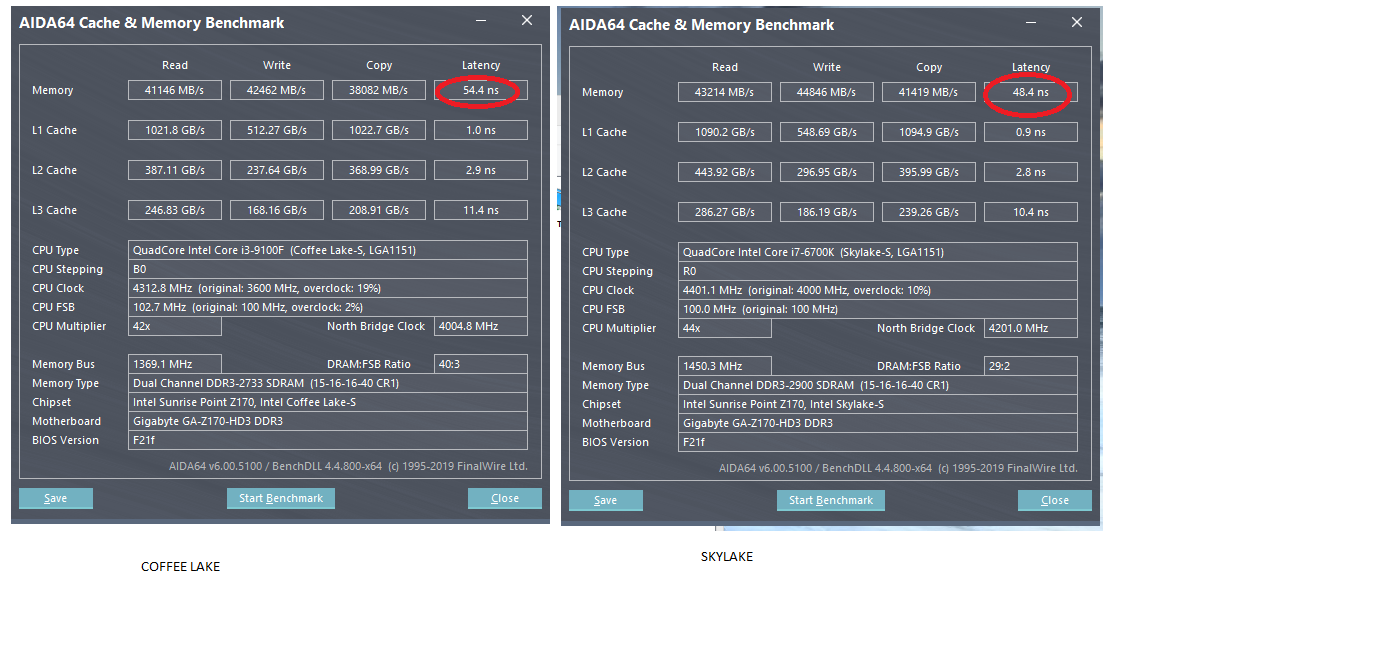Viewport: 1380px width, 649px height.
Task: Click CPU Type field showing i7-6700K
Action: (x=878, y=252)
